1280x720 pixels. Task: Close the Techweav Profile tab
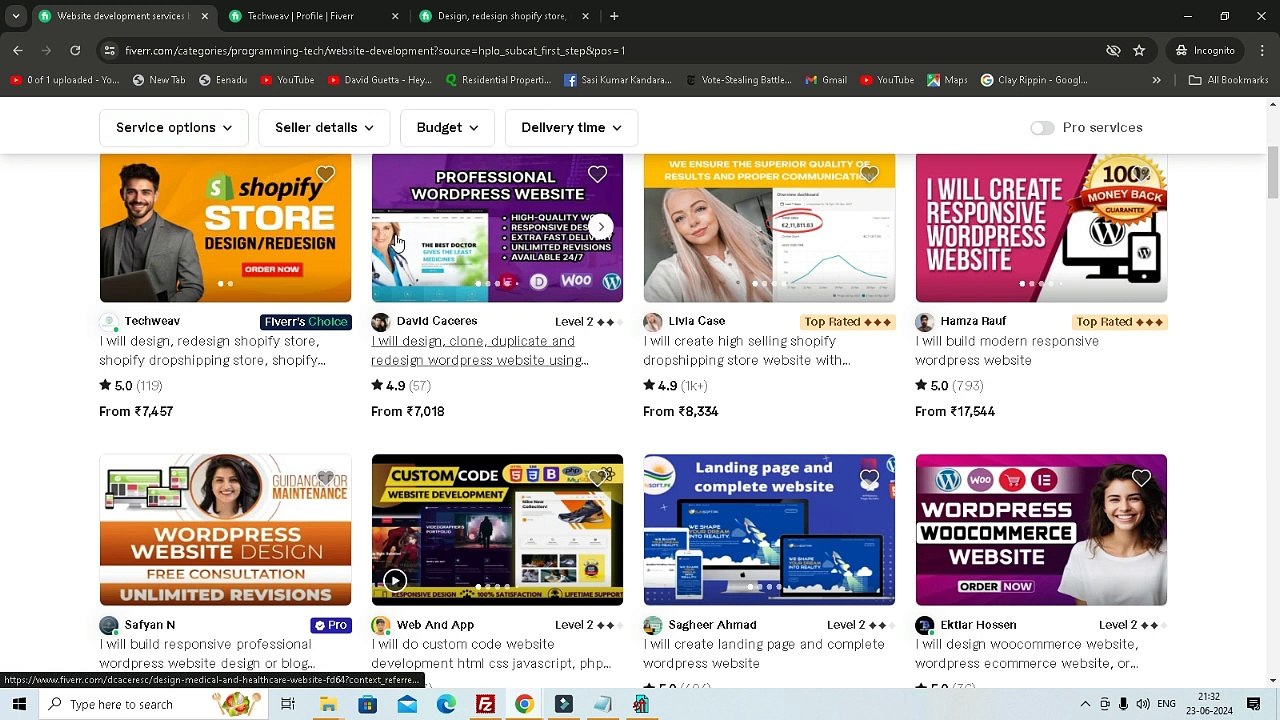tap(395, 16)
